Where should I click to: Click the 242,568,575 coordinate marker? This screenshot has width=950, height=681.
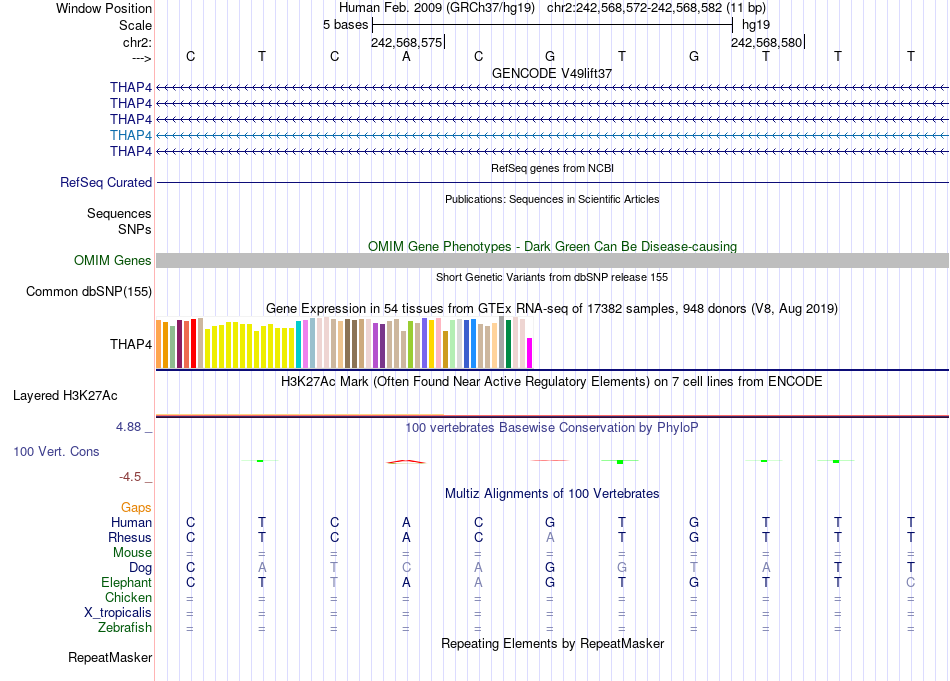click(x=407, y=42)
